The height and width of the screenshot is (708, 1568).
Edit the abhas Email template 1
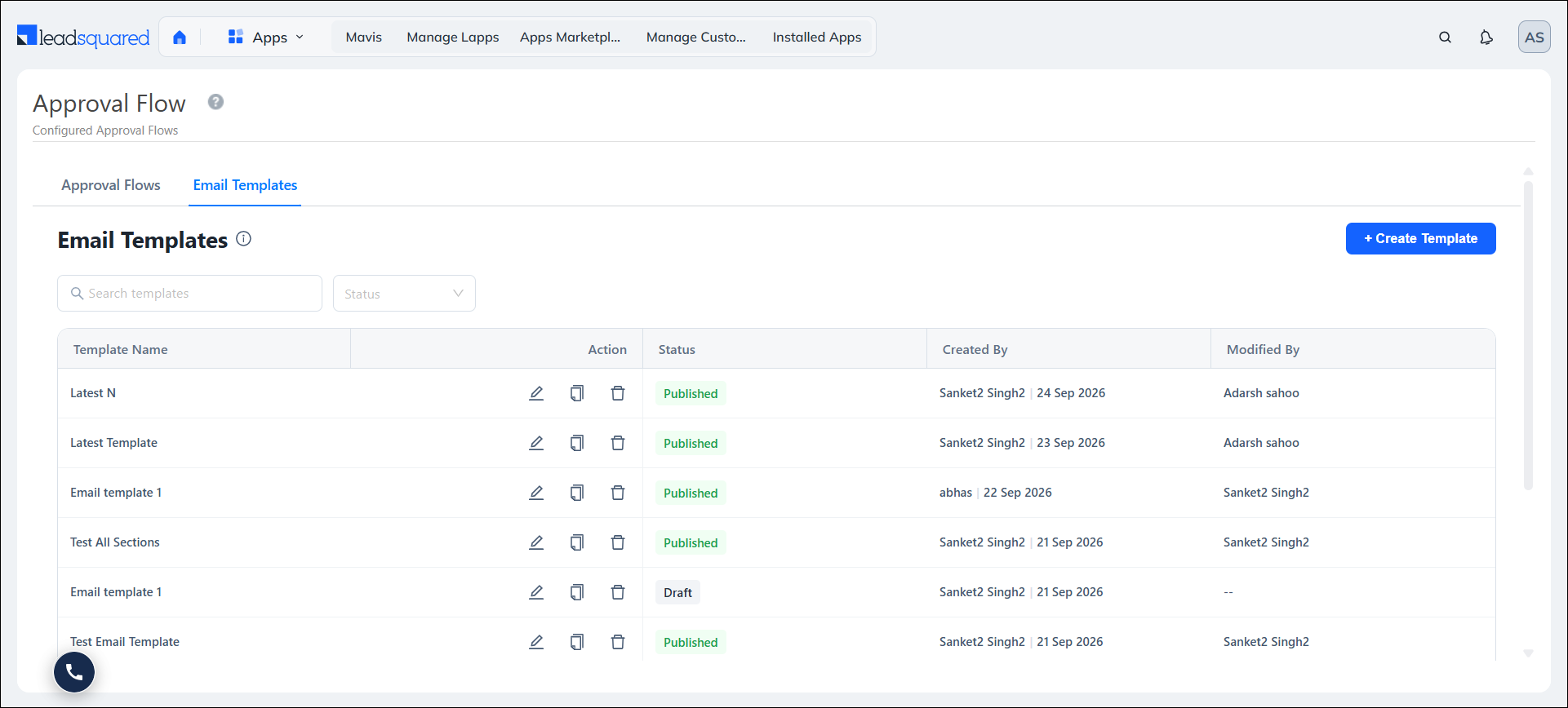[x=536, y=493]
